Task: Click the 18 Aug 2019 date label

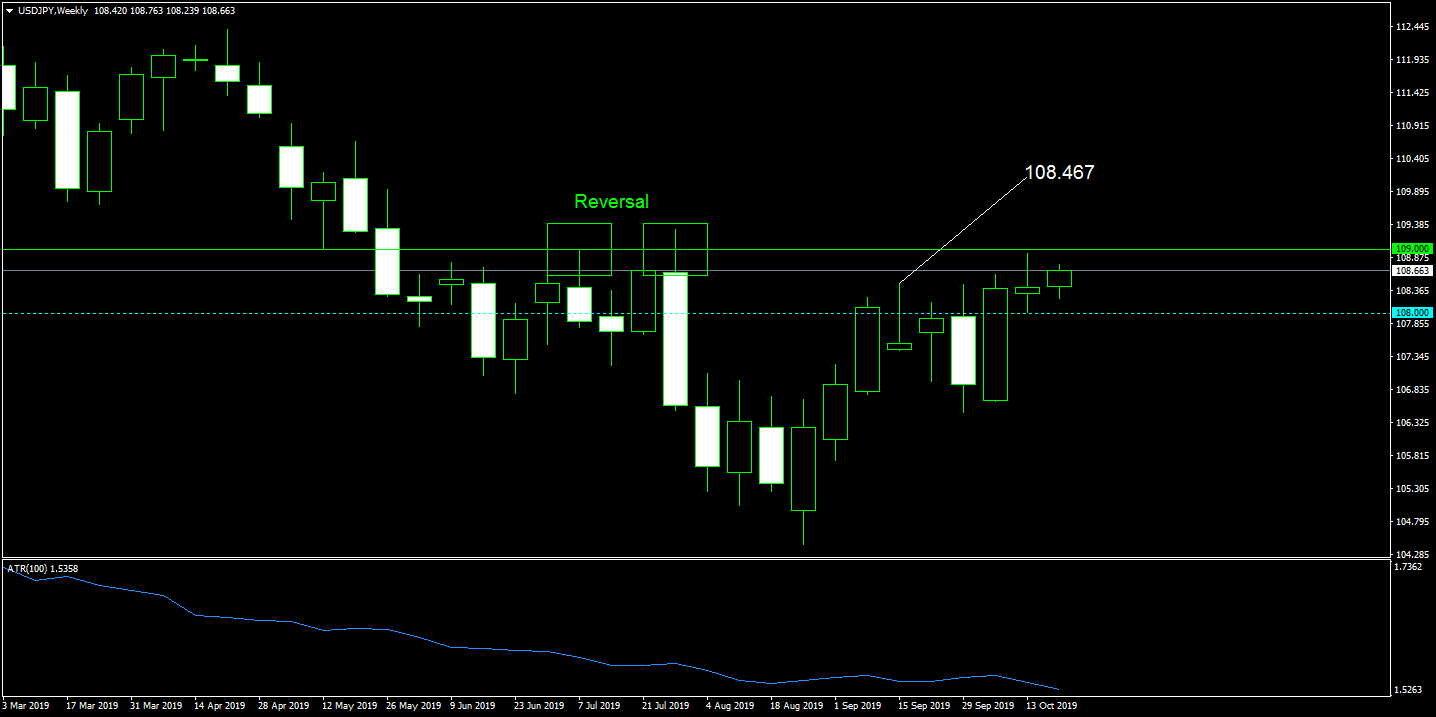Action: tap(796, 706)
